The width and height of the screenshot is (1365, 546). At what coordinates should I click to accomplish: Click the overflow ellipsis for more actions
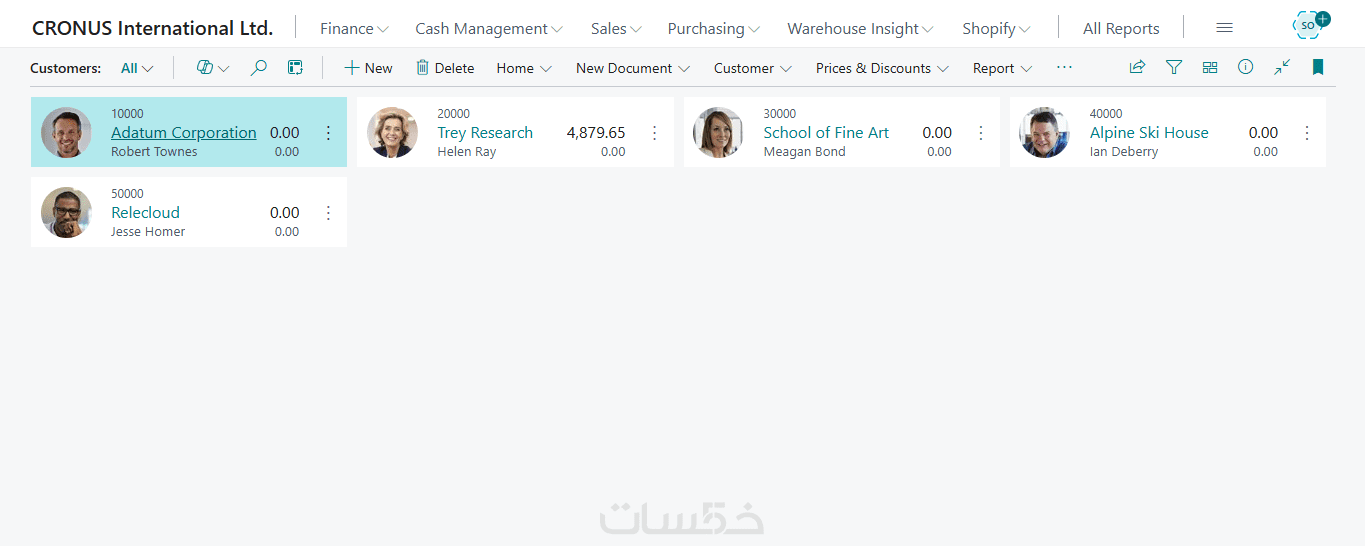click(1064, 67)
